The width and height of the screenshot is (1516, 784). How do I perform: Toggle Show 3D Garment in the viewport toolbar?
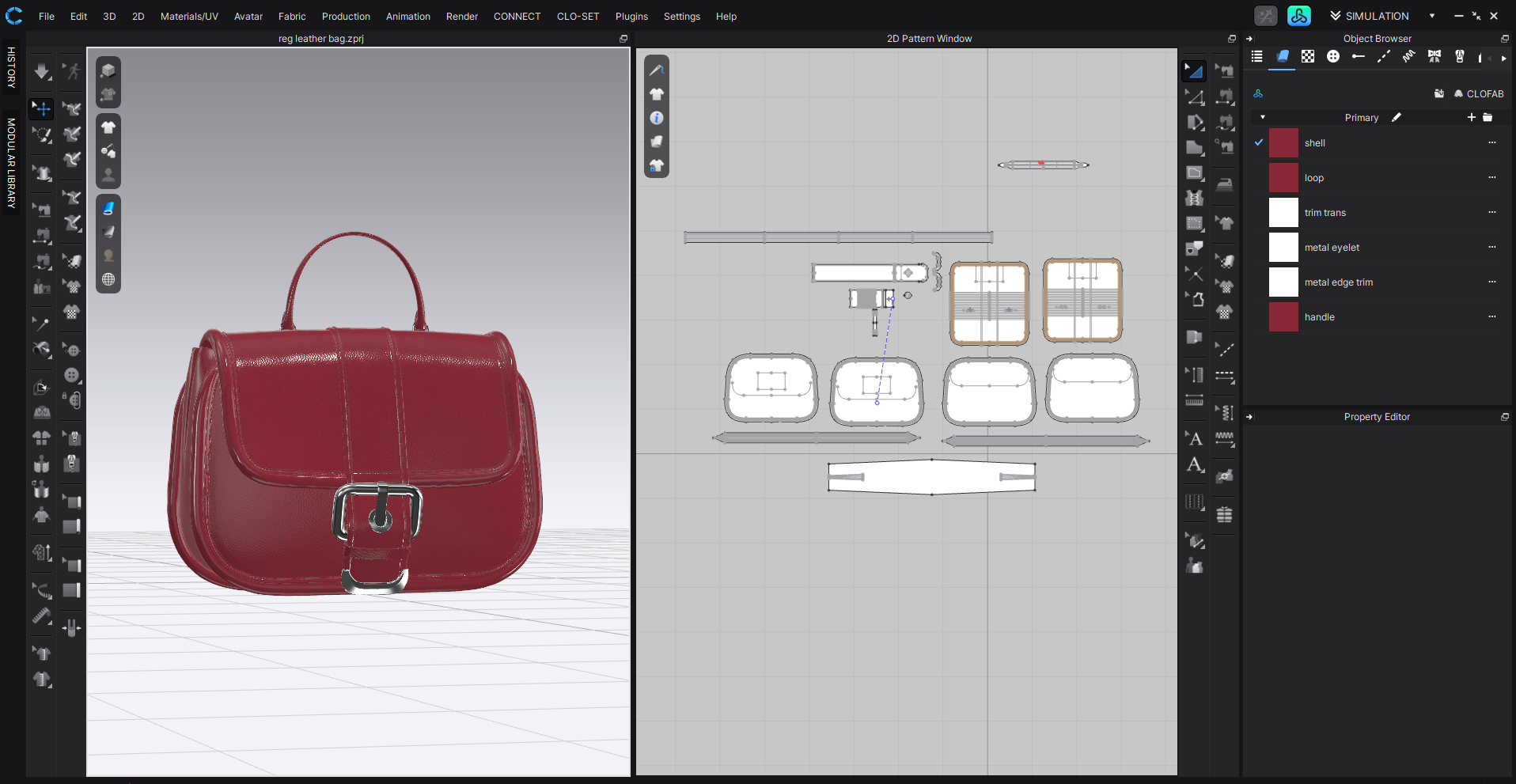click(108, 127)
